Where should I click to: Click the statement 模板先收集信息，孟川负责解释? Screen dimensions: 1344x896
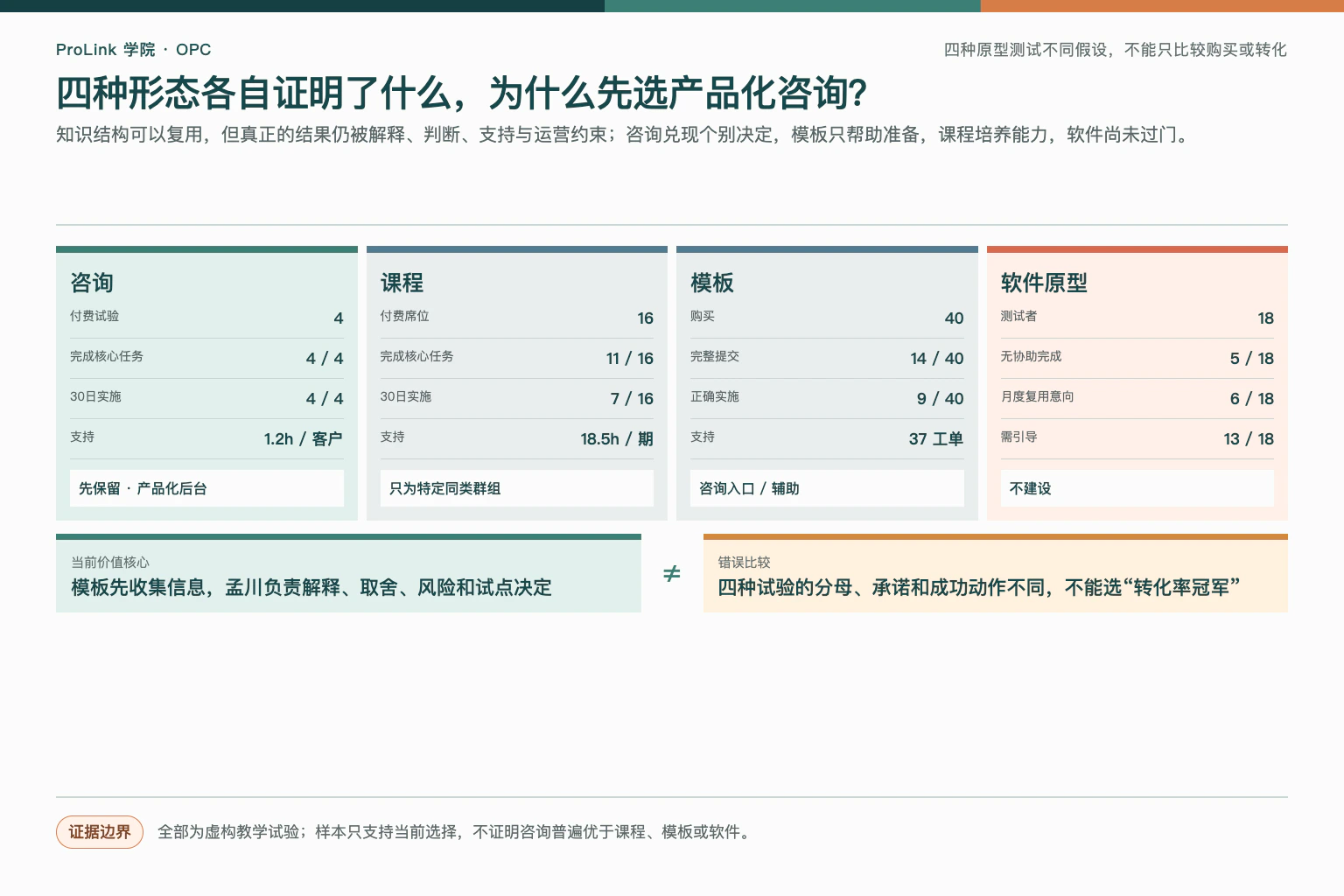pyautogui.click(x=311, y=587)
